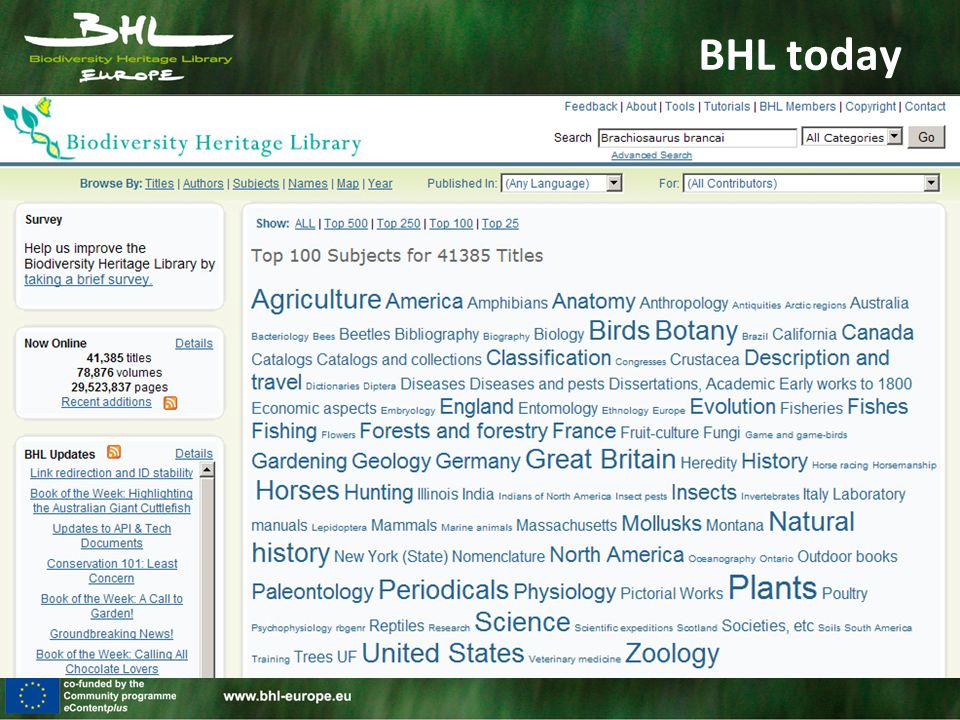The height and width of the screenshot is (720, 960).
Task: Open 'Link redirection and ID stability' update
Action: pos(111,473)
